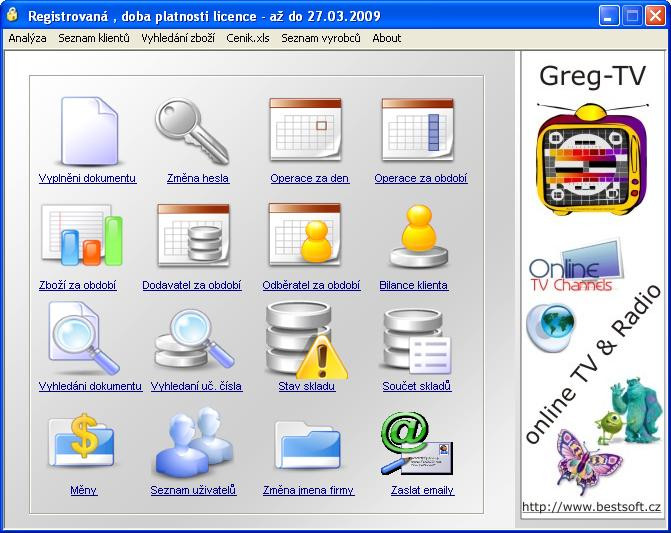Click the bar chart icon for Zboží za období
Screen dimensions: 671x533
[82, 235]
